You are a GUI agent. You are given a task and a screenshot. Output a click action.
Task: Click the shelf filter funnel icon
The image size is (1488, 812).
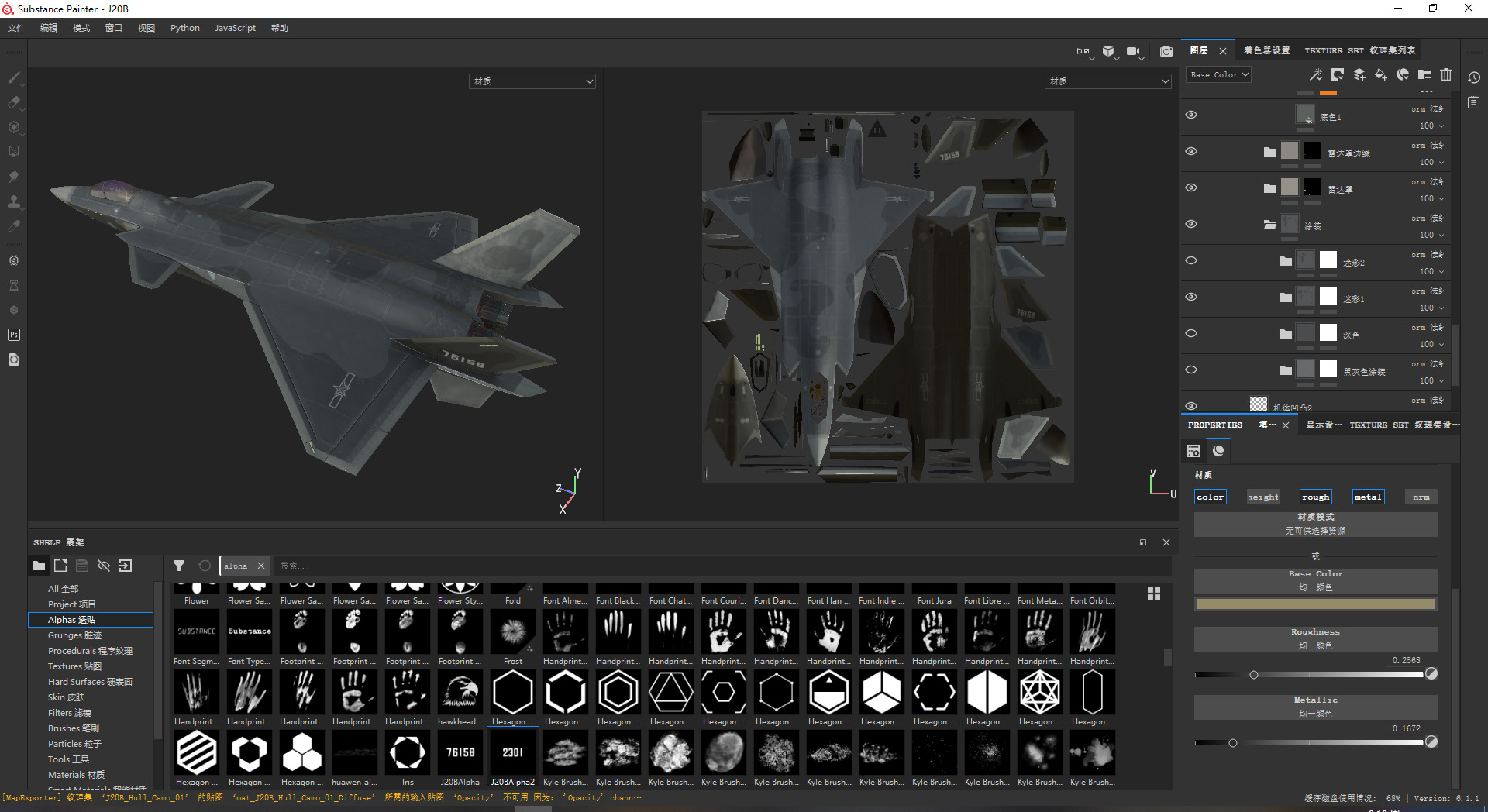179,566
